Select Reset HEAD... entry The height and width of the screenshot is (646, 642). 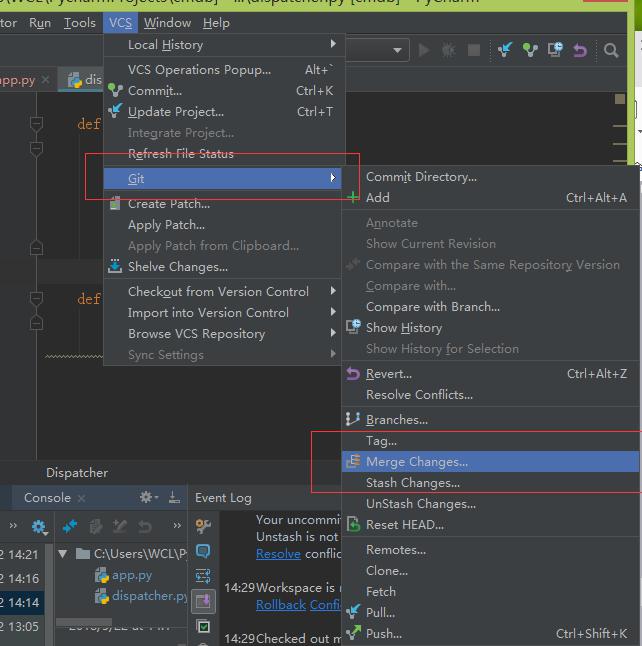click(490, 524)
